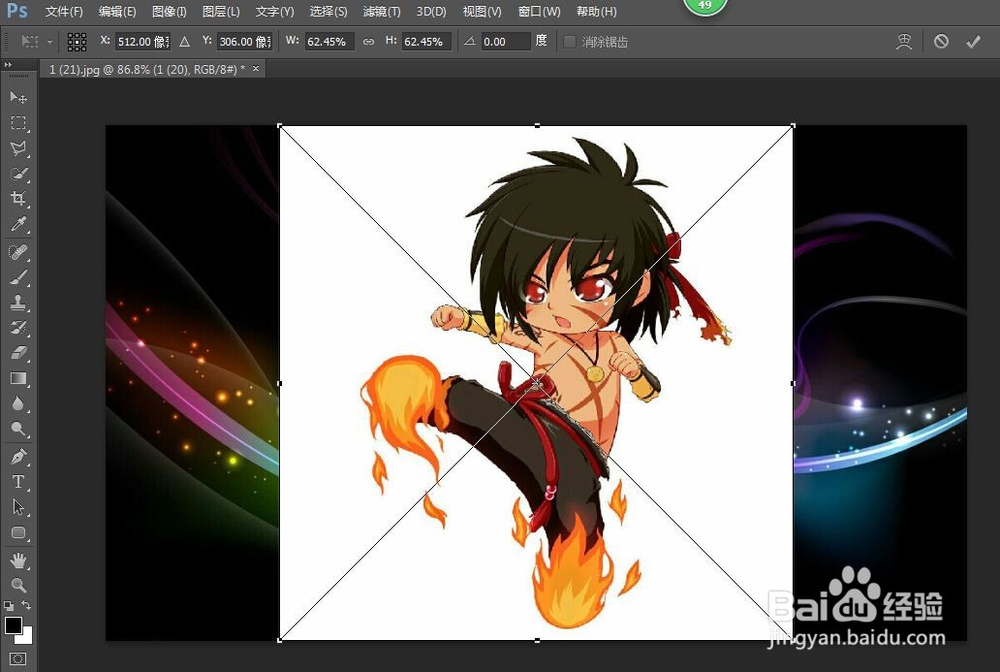Cancel the transform
The height and width of the screenshot is (672, 1000).
941,42
